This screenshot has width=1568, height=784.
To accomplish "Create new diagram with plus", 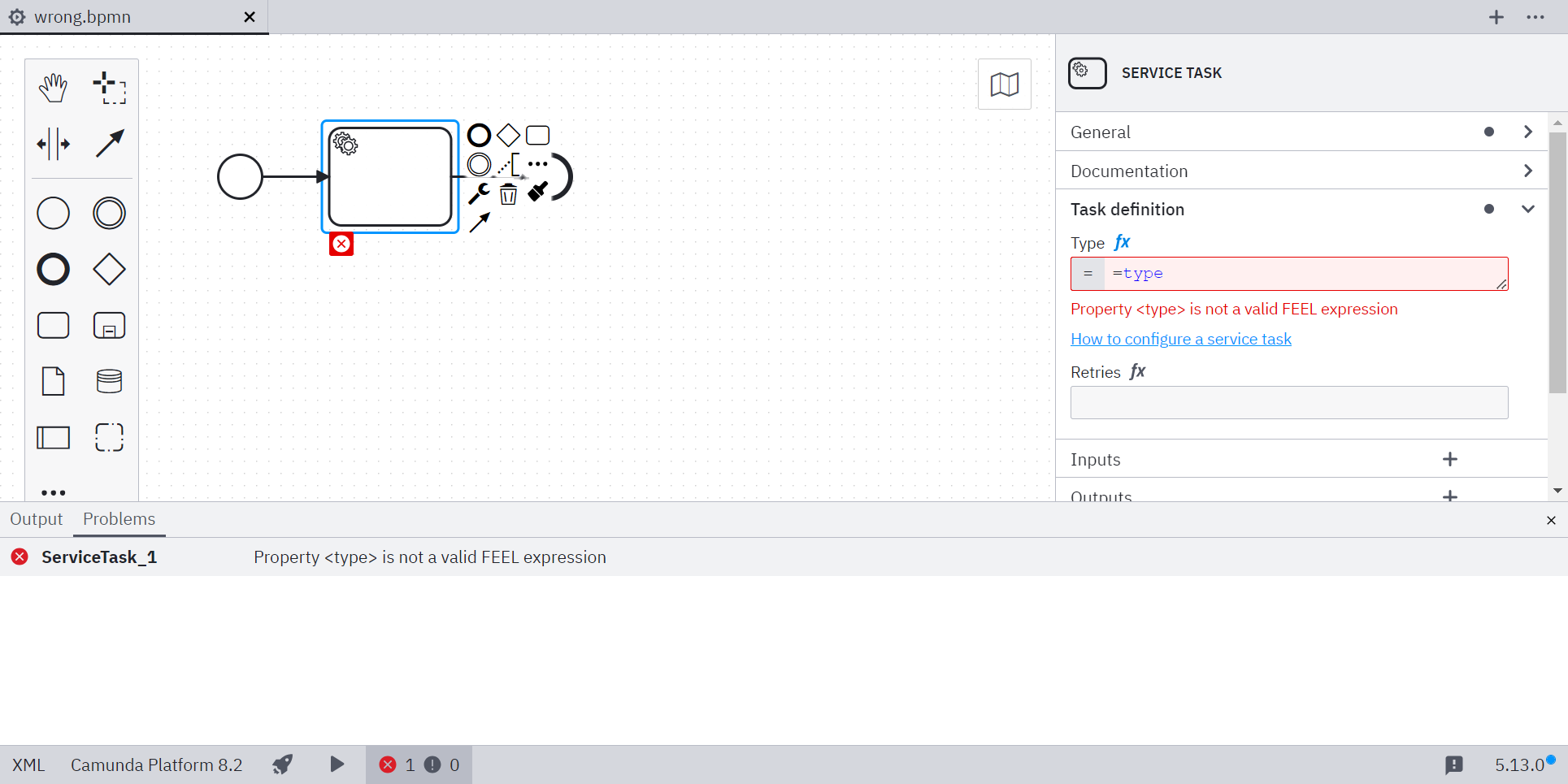I will (x=1496, y=17).
